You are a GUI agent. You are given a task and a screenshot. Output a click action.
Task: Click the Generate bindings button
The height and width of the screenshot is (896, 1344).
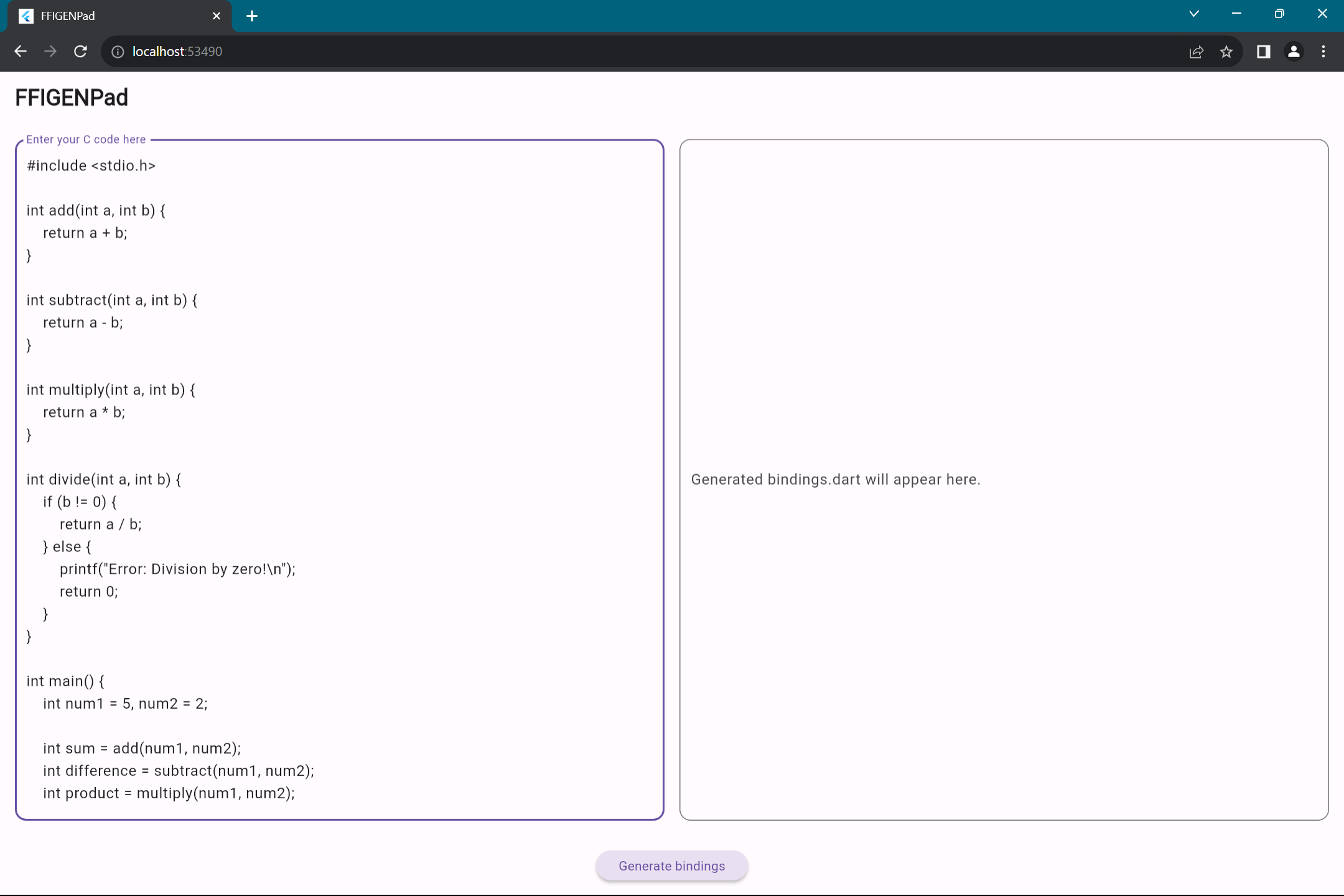pyautogui.click(x=671, y=866)
